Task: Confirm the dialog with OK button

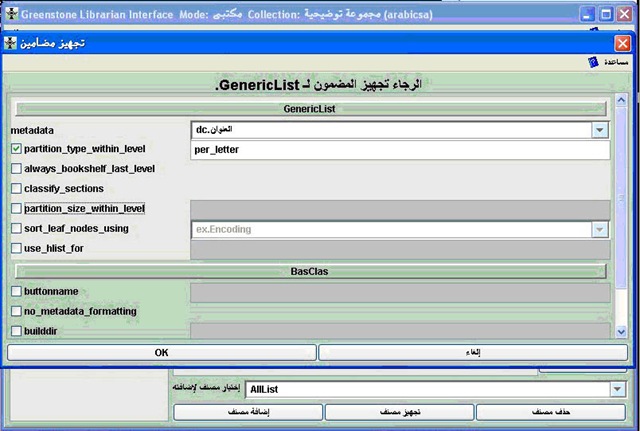Action: pyautogui.click(x=162, y=353)
